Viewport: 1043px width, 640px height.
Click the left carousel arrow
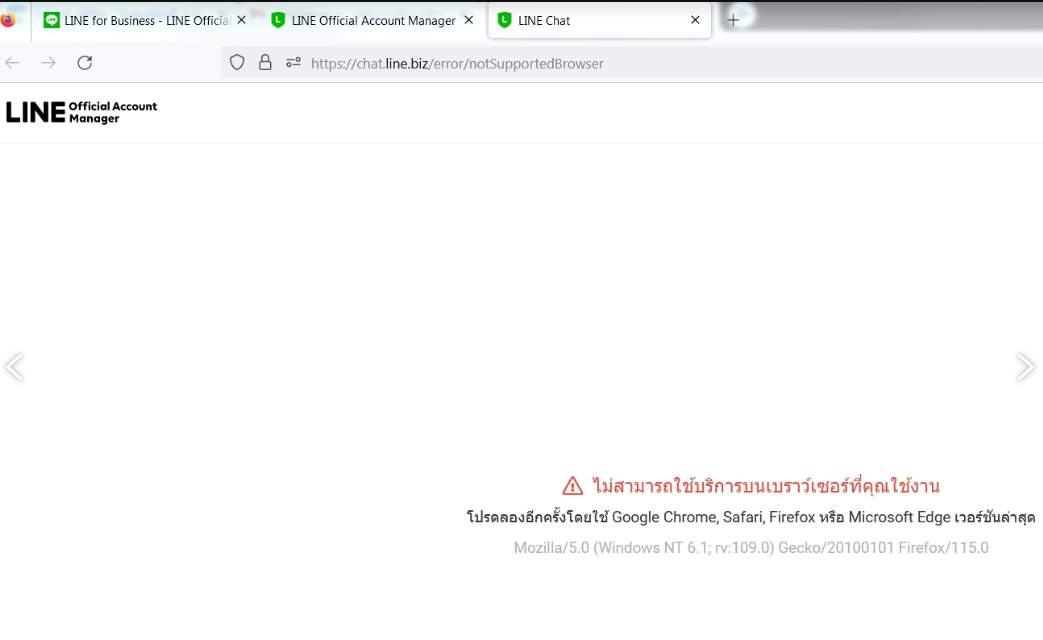14,367
